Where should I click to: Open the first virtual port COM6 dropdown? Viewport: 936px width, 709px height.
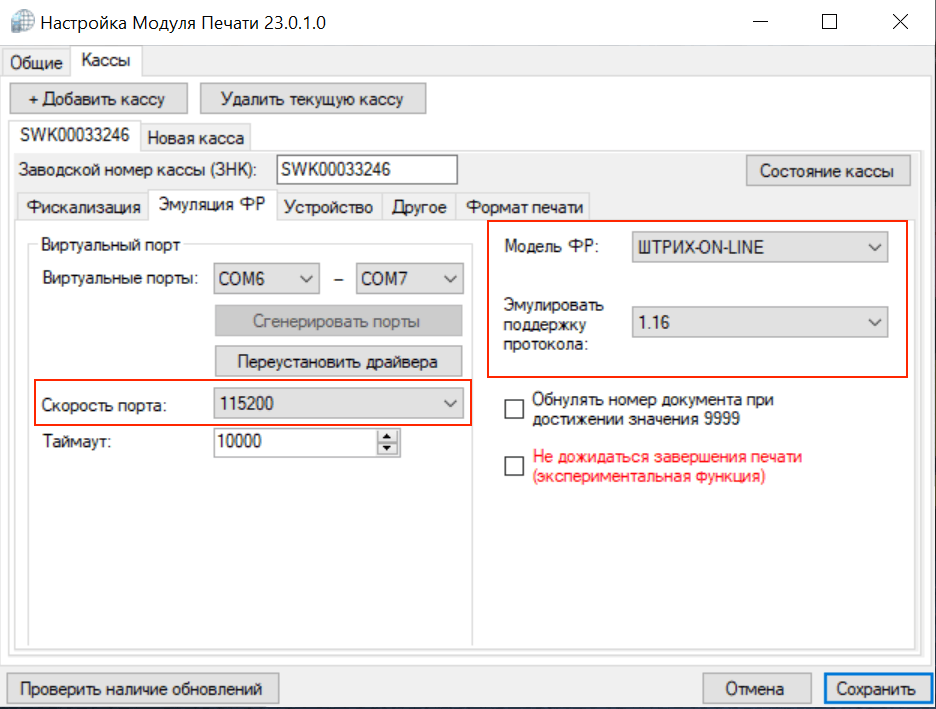267,279
